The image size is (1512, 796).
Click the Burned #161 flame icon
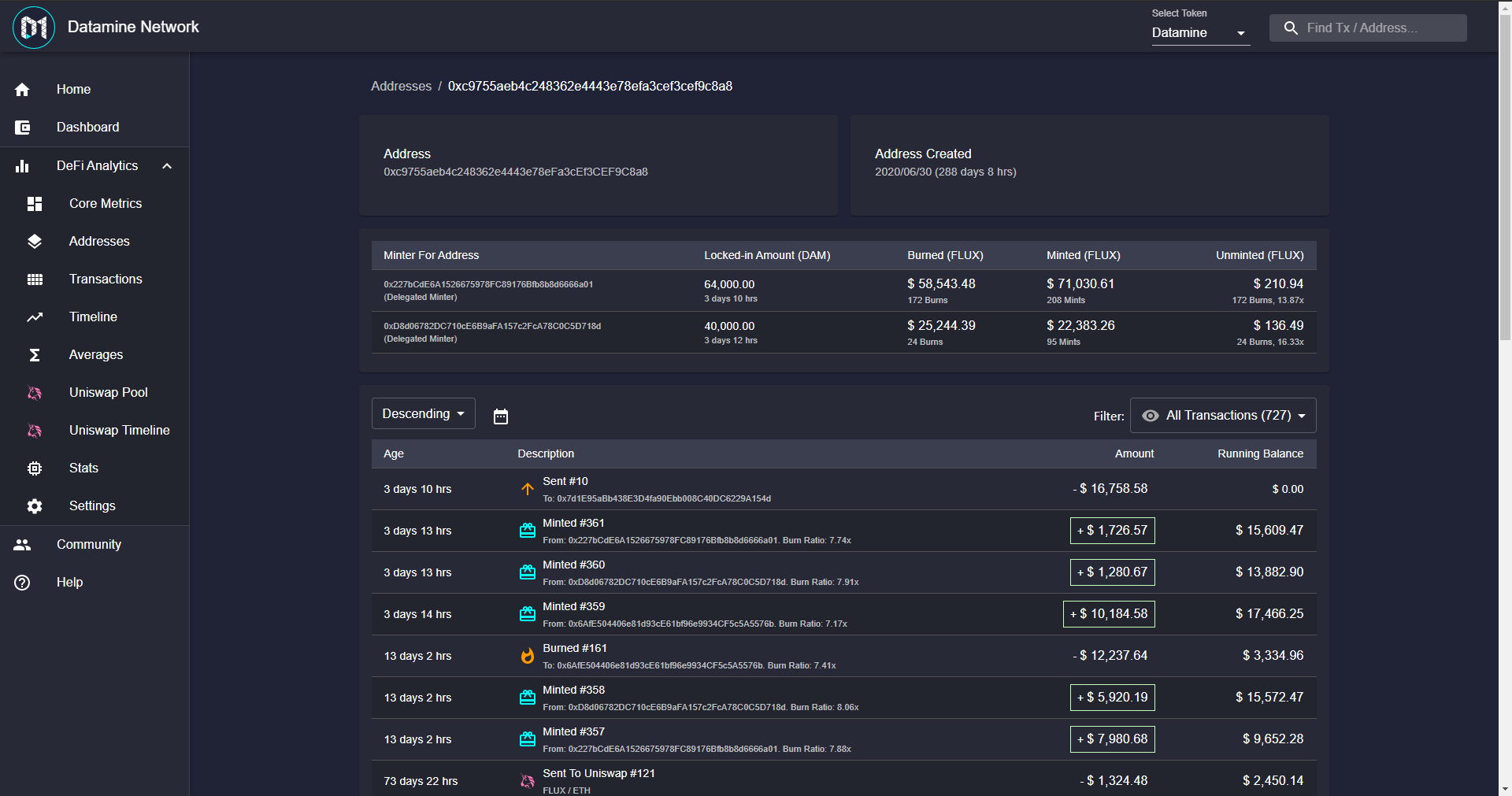coord(528,656)
